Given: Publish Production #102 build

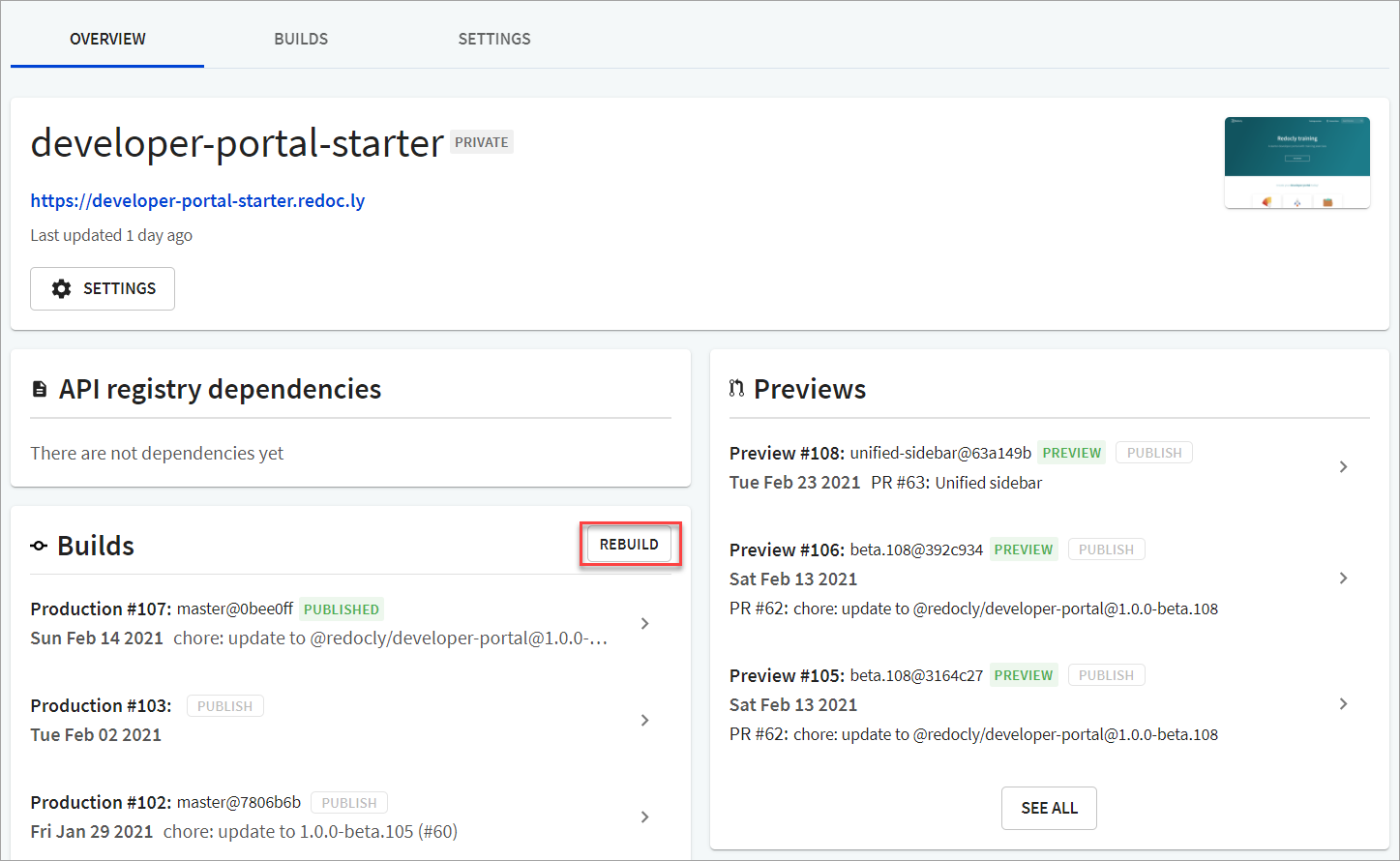Looking at the screenshot, I should (349, 803).
